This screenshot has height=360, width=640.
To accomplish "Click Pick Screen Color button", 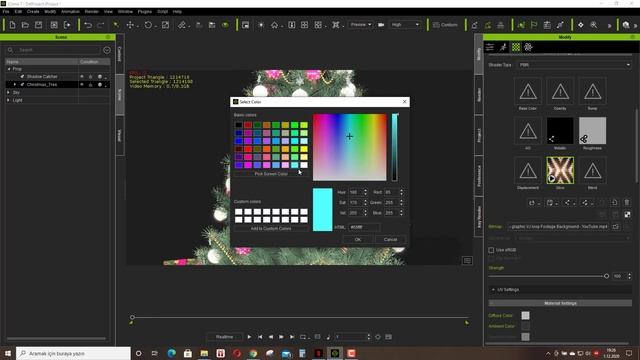I will pyautogui.click(x=271, y=174).
